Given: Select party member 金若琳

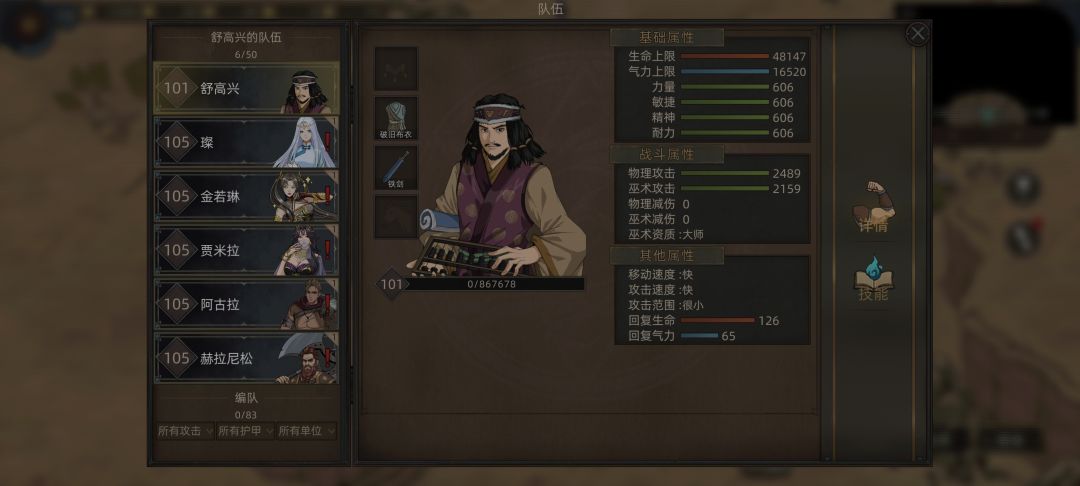Looking at the screenshot, I should [x=247, y=196].
